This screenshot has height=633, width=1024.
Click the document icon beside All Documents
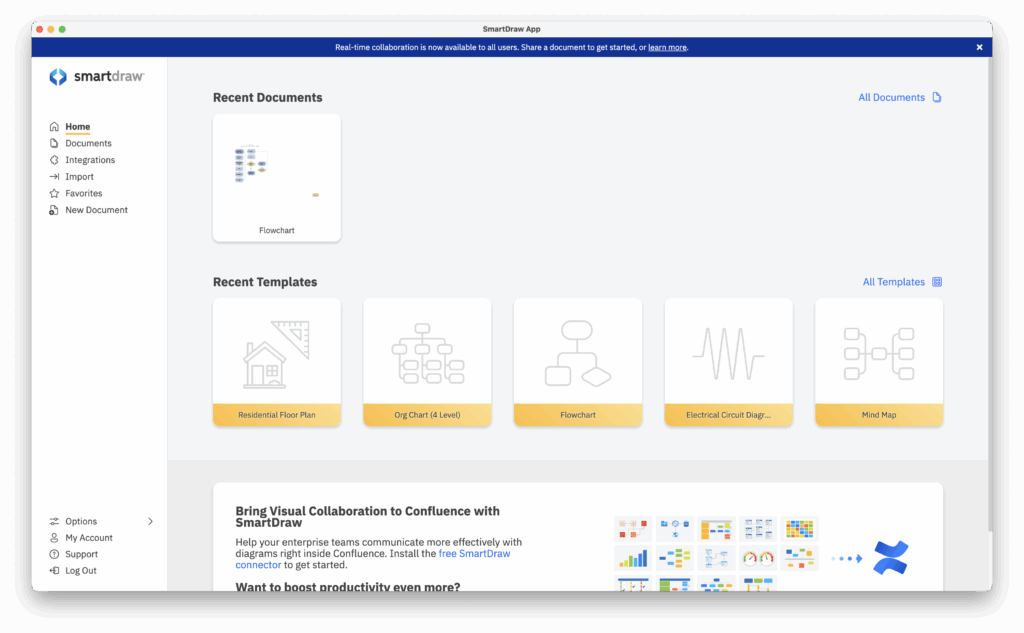[x=937, y=97]
